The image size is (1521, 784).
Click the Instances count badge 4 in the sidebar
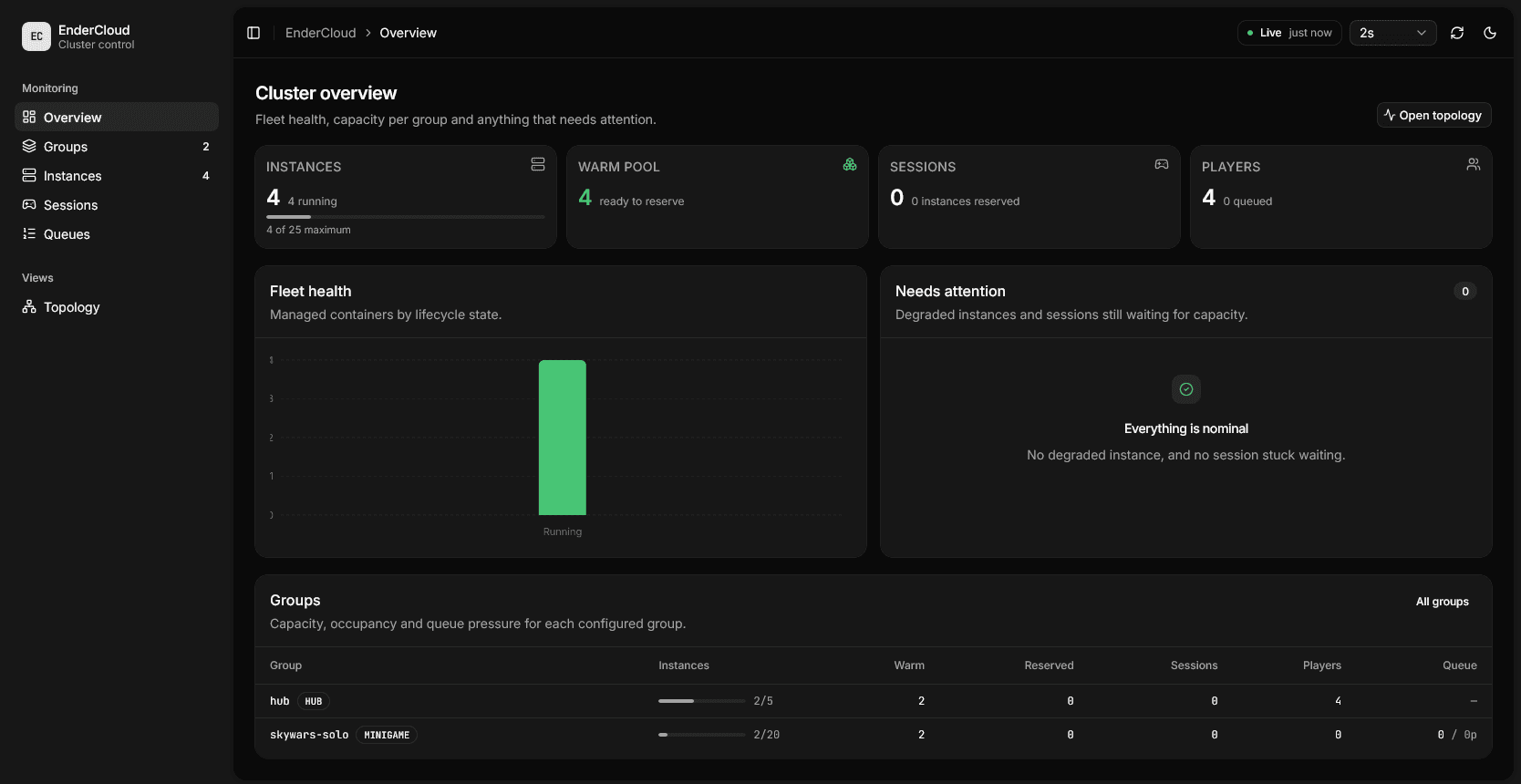(x=206, y=176)
